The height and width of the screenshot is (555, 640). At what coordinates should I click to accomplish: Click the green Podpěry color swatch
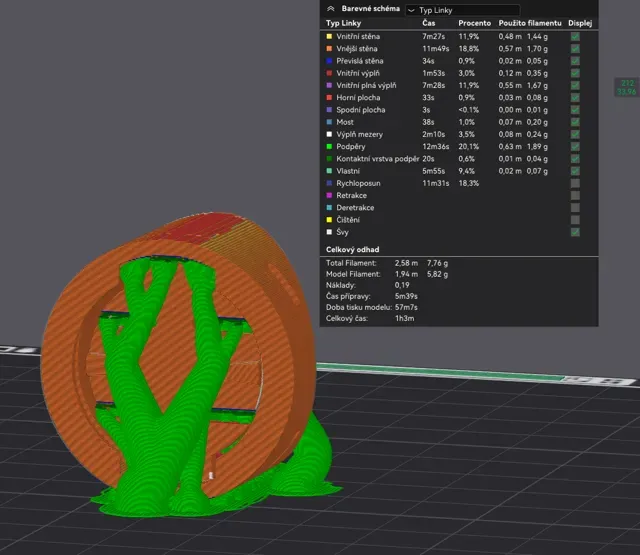tap(329, 147)
